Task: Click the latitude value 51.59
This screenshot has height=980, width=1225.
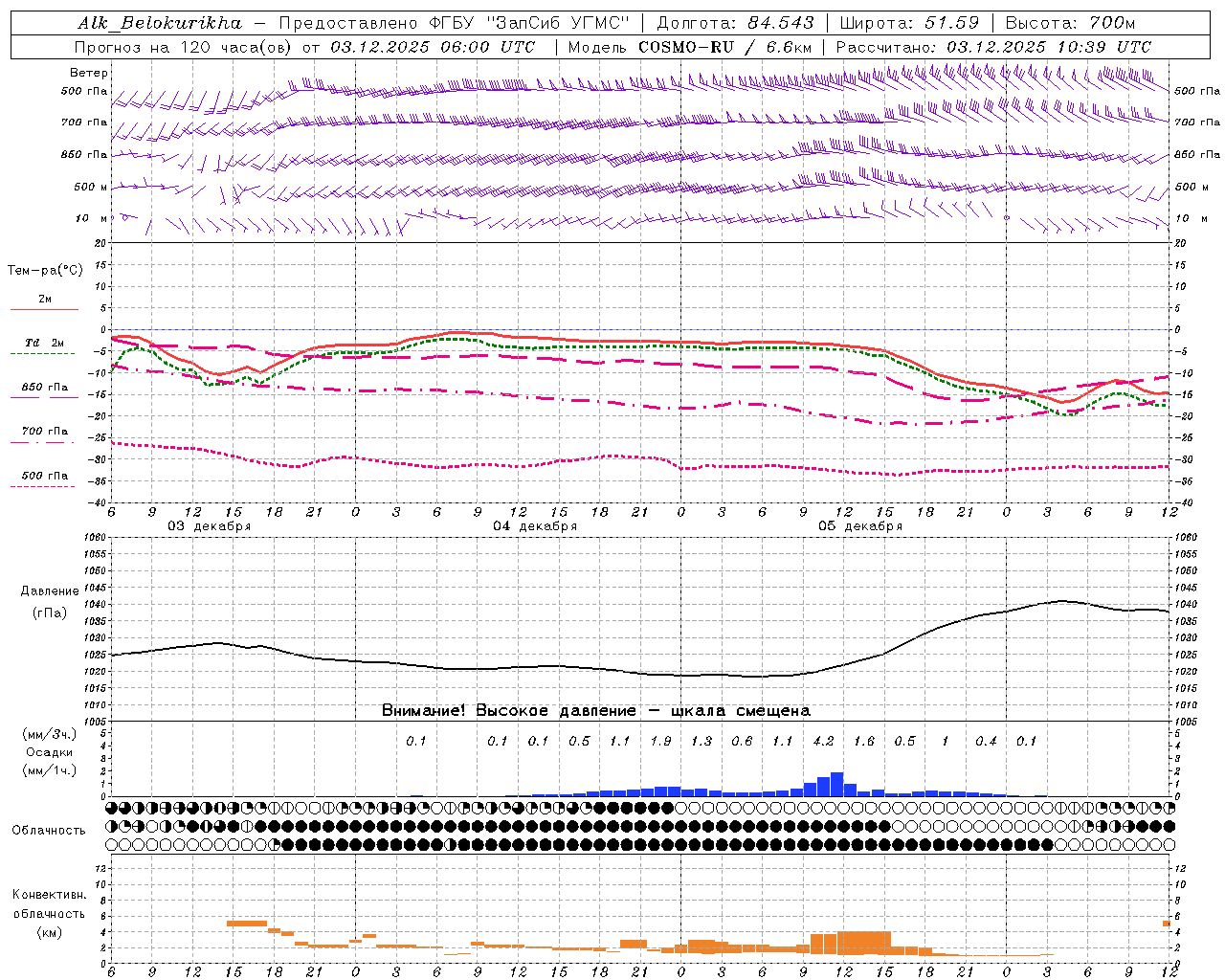Action: [x=952, y=23]
